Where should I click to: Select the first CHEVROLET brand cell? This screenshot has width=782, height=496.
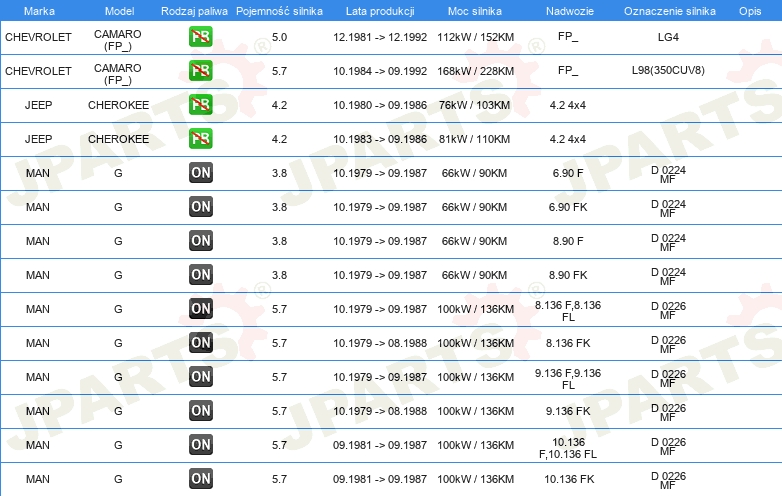(38, 37)
